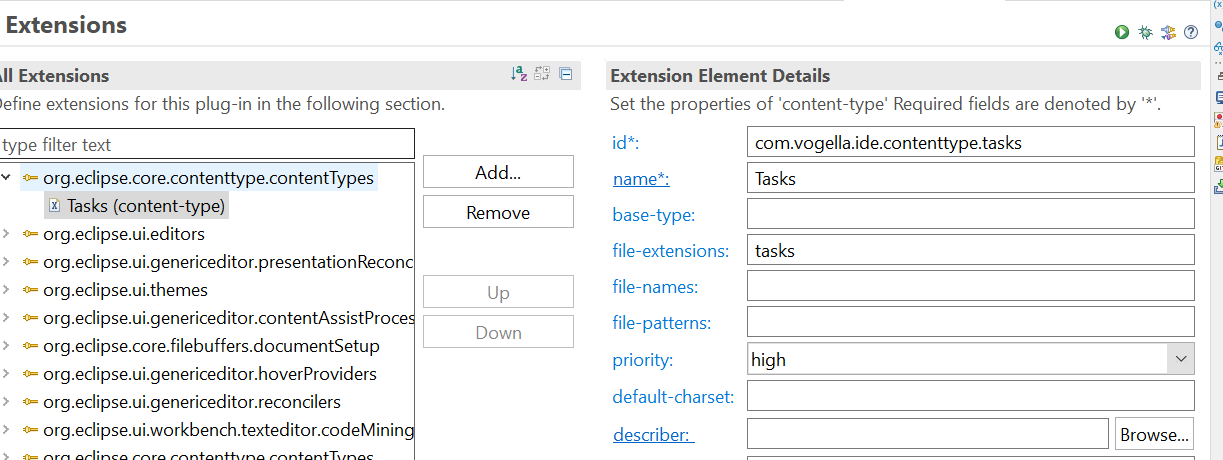Click the name*: hyperlink label
This screenshot has width=1223, height=460.
pos(640,179)
